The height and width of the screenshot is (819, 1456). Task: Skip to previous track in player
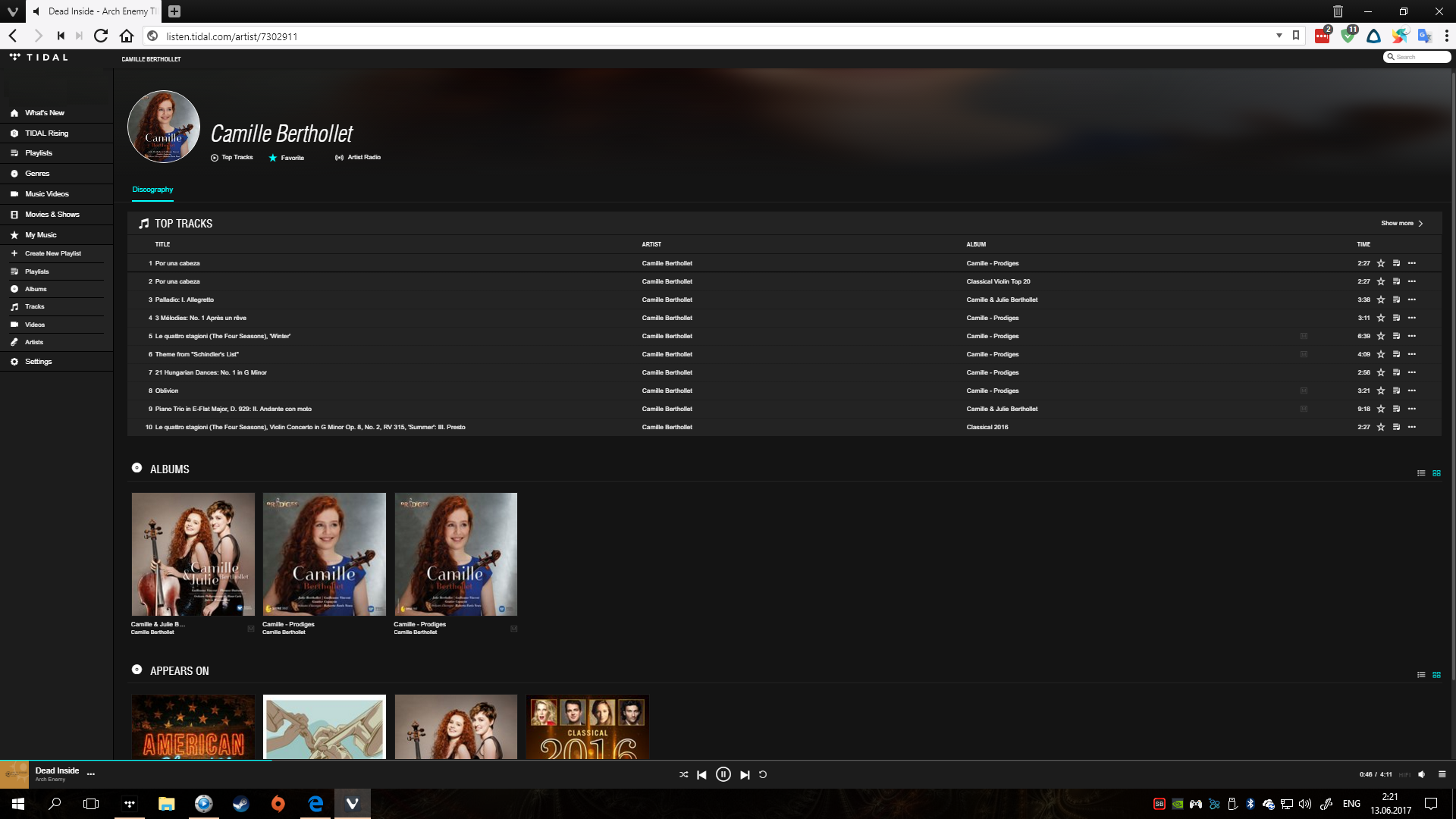click(701, 775)
